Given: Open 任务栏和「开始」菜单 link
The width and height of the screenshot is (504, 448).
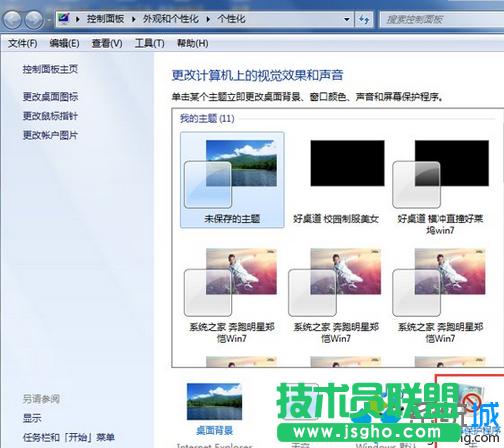Looking at the screenshot, I should point(69,437).
